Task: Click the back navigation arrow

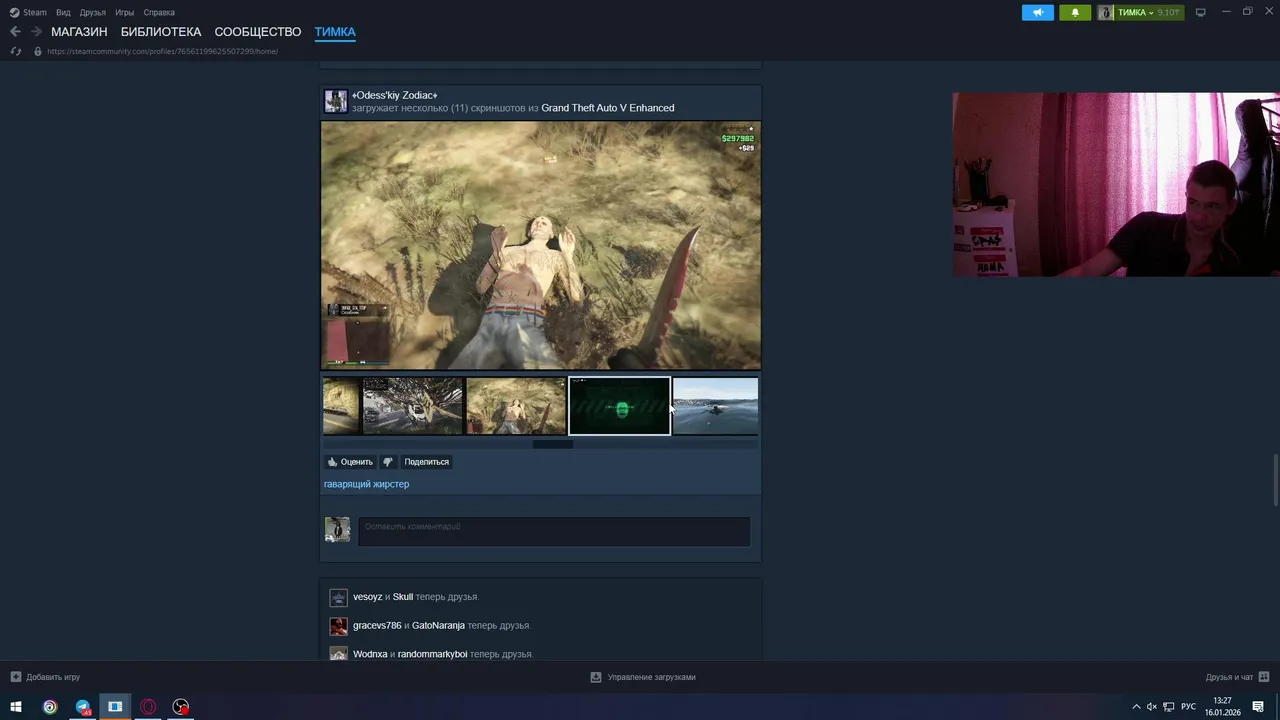Action: click(15, 32)
